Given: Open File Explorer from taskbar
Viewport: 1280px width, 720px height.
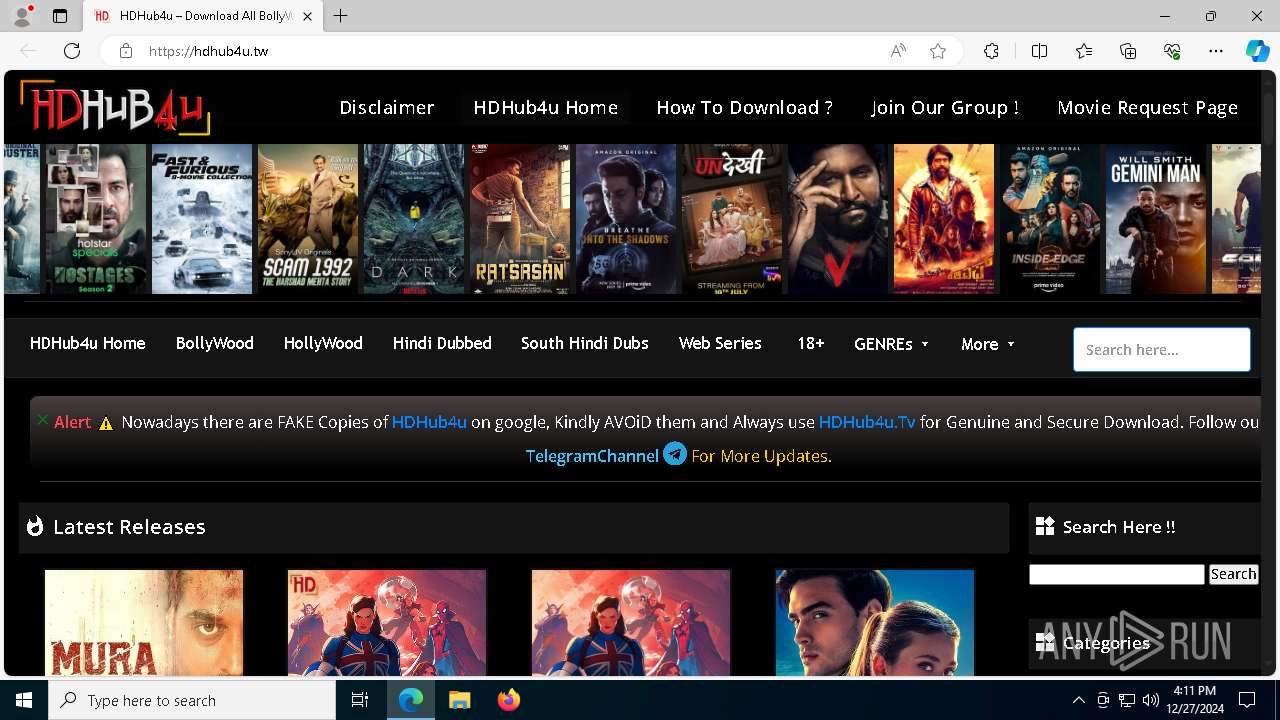Looking at the screenshot, I should tap(459, 700).
